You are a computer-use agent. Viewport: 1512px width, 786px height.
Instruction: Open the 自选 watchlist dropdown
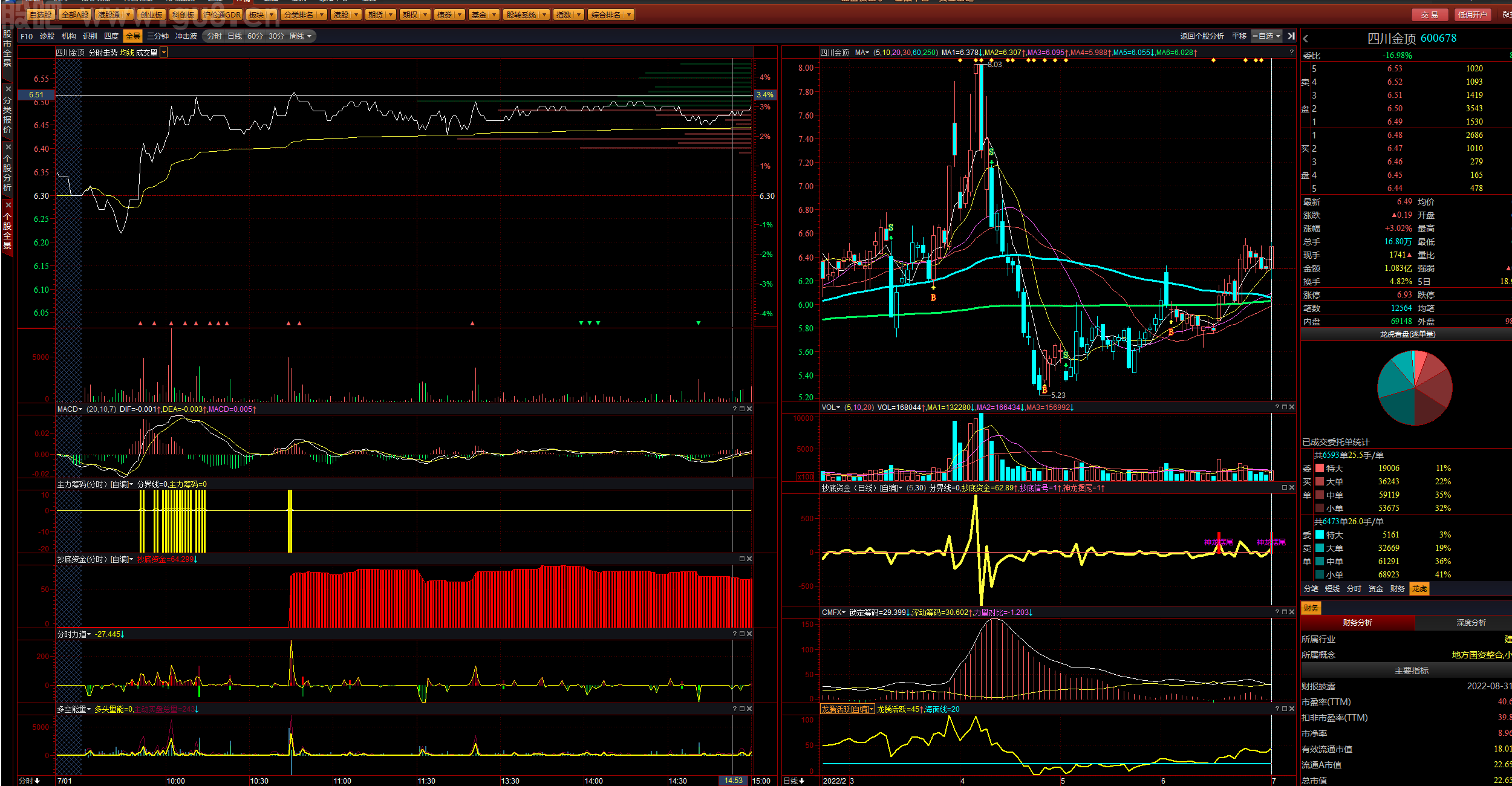tap(1266, 36)
